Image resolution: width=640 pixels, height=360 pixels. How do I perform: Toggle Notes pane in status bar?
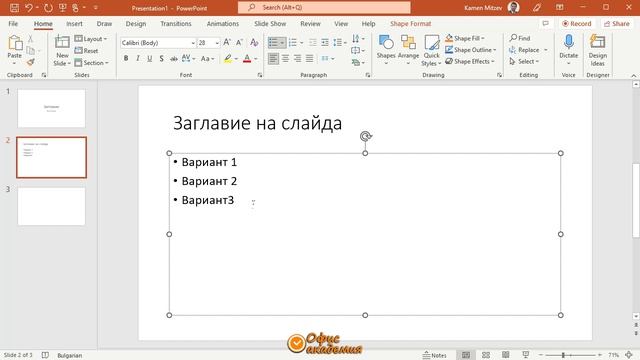[x=435, y=355]
